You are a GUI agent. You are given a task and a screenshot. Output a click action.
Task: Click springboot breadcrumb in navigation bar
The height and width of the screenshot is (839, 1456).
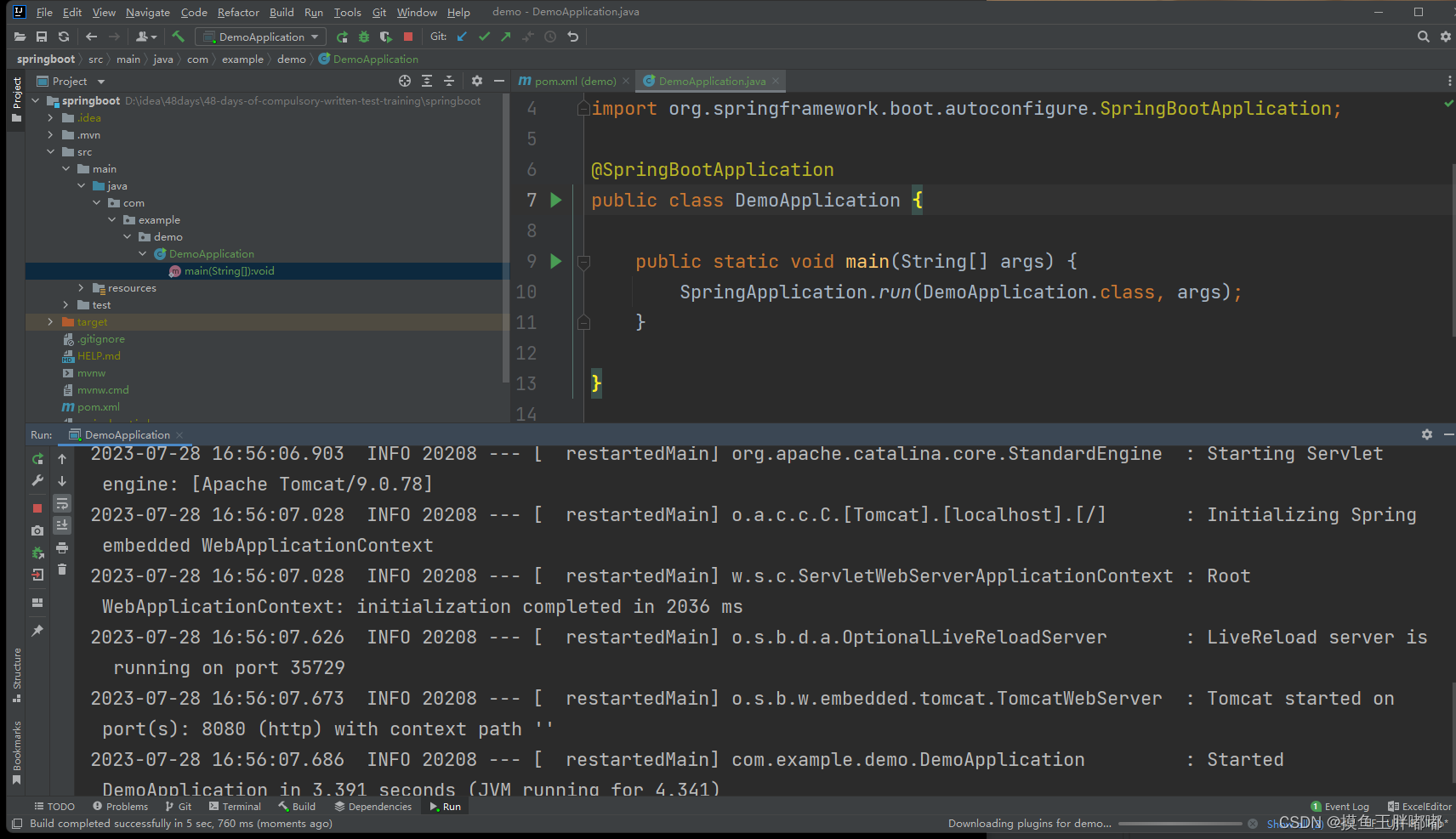pyautogui.click(x=46, y=59)
